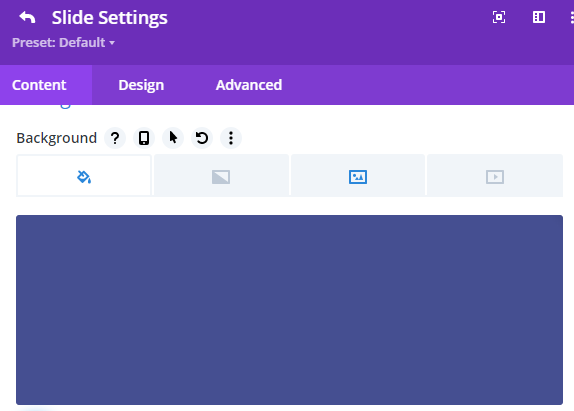Show help for the Background option

click(x=115, y=138)
